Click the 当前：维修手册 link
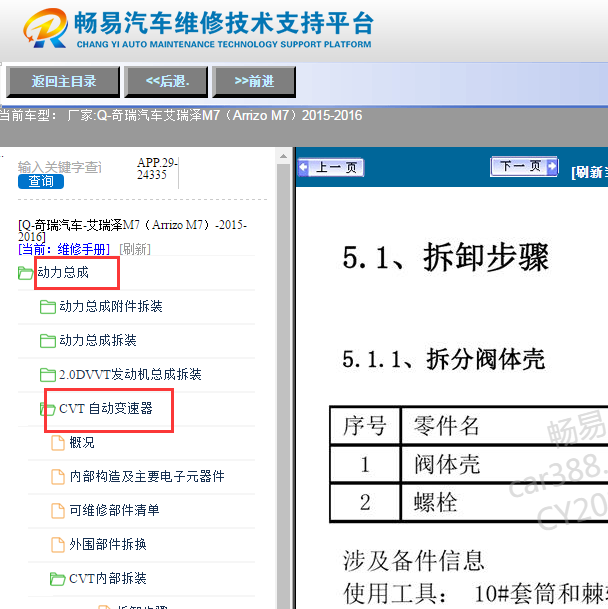The width and height of the screenshot is (608, 609). tap(64, 249)
